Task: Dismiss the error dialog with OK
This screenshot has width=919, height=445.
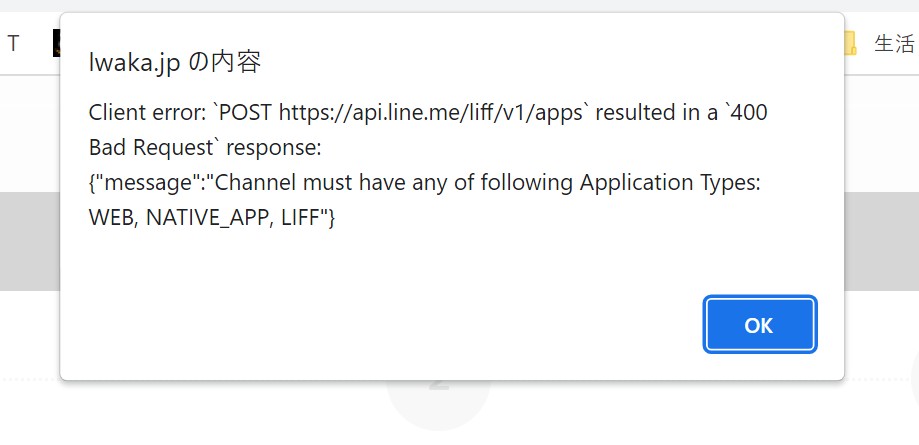Action: coord(760,325)
